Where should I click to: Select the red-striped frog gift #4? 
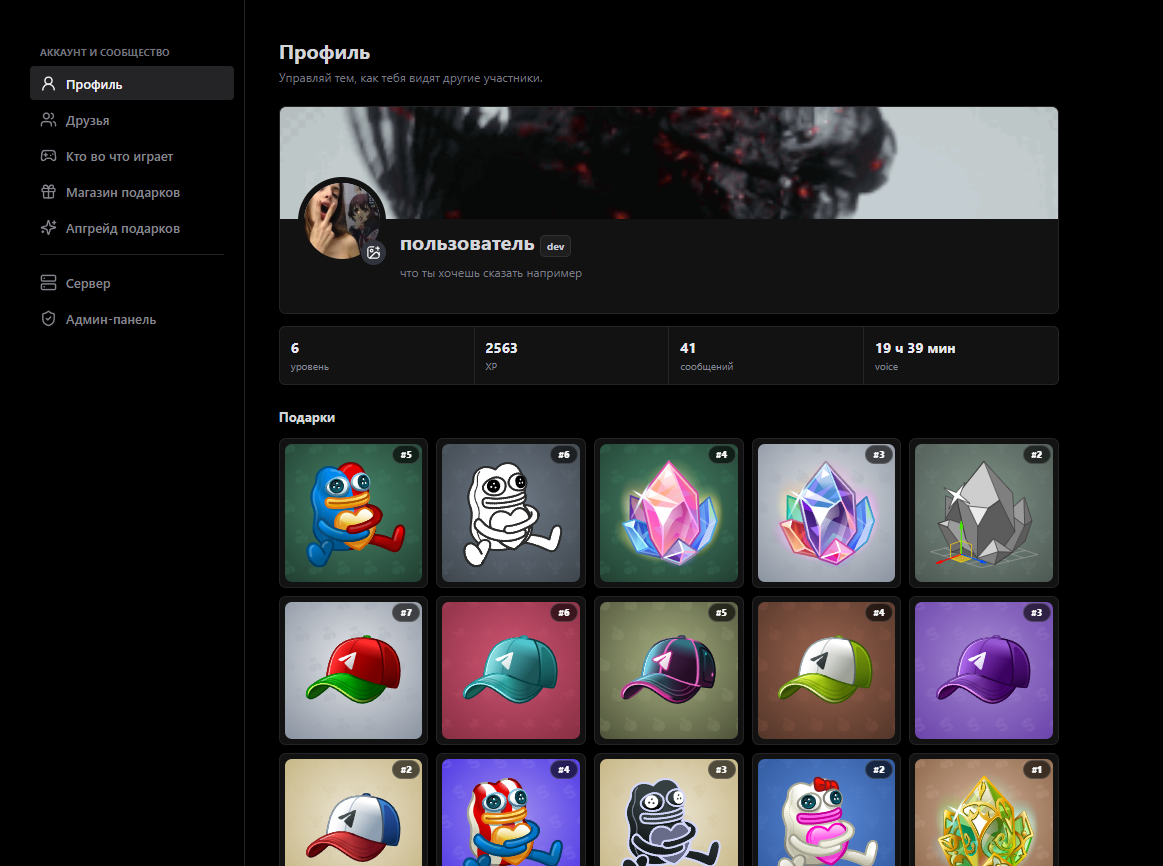(x=511, y=810)
